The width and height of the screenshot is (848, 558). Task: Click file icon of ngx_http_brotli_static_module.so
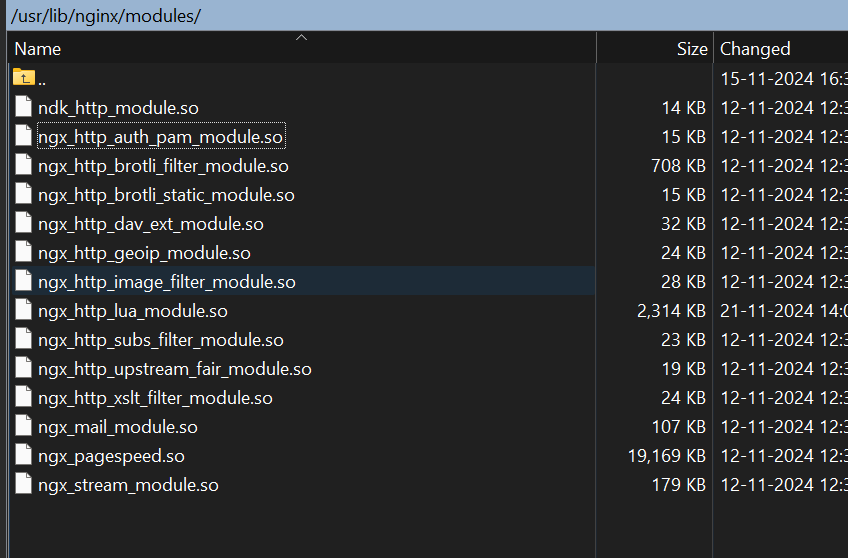[23, 193]
